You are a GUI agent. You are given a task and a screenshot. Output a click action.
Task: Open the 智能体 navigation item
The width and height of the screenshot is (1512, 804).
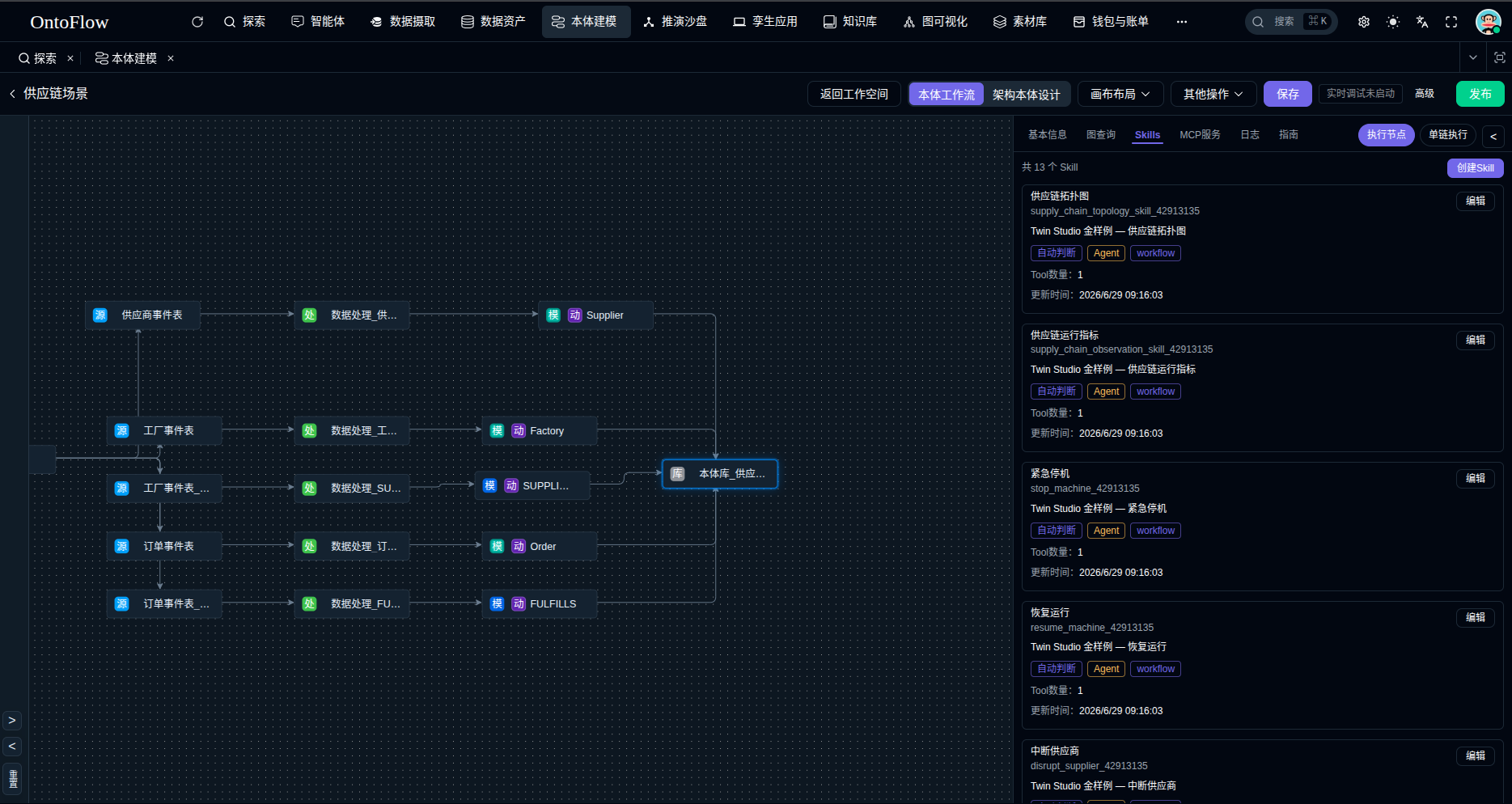318,22
